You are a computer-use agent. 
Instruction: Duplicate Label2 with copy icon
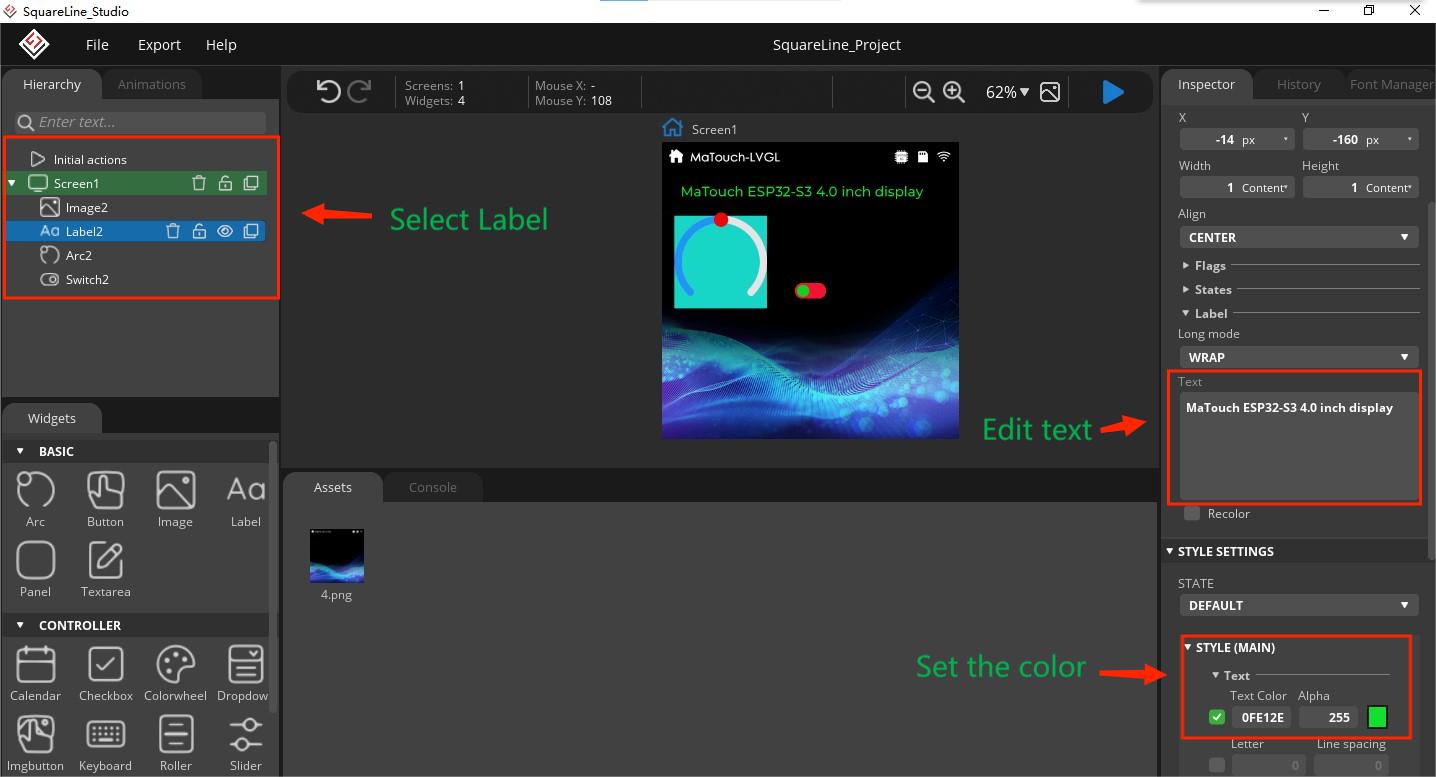(251, 231)
